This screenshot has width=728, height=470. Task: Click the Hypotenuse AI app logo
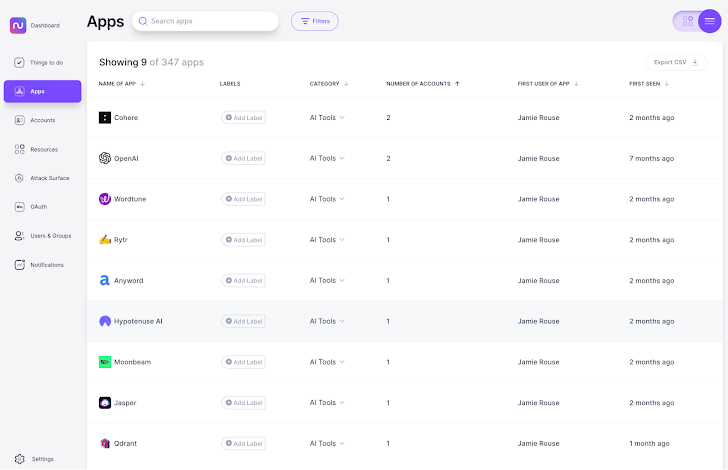pyautogui.click(x=105, y=321)
